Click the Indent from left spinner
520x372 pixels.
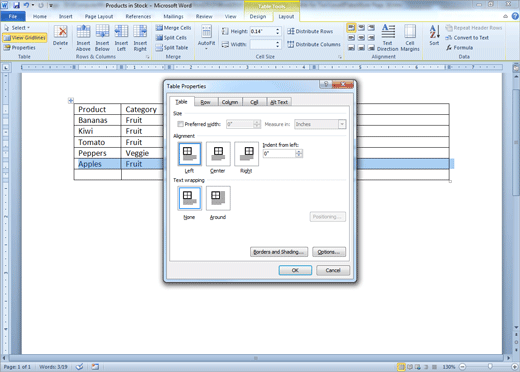pyautogui.click(x=299, y=153)
